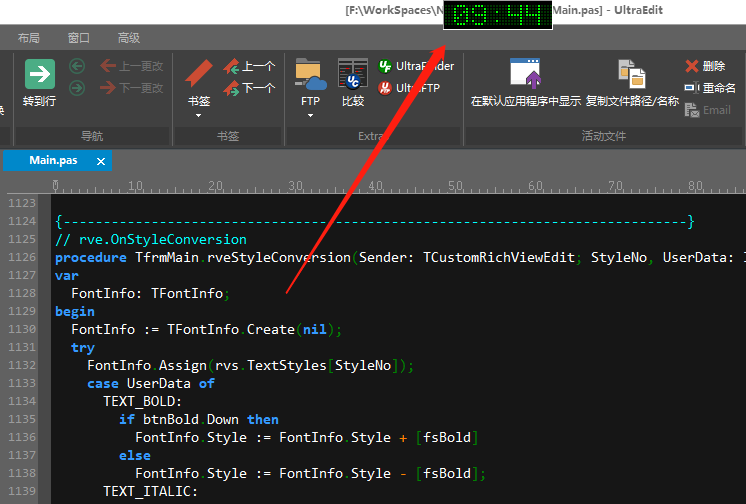Open UltraFTP from Extras group
The height and width of the screenshot is (504, 746).
(409, 88)
